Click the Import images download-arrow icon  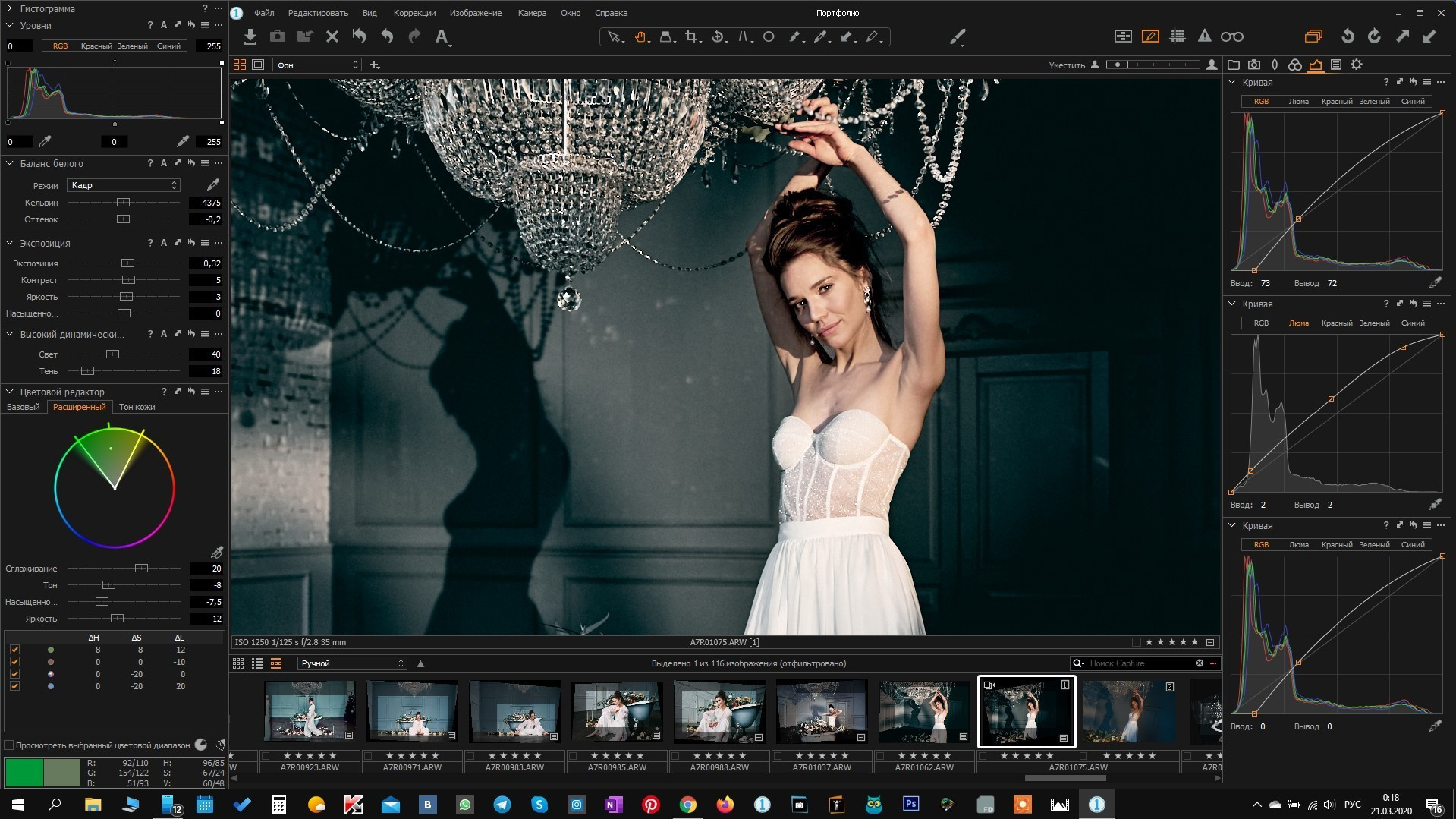pyautogui.click(x=250, y=36)
